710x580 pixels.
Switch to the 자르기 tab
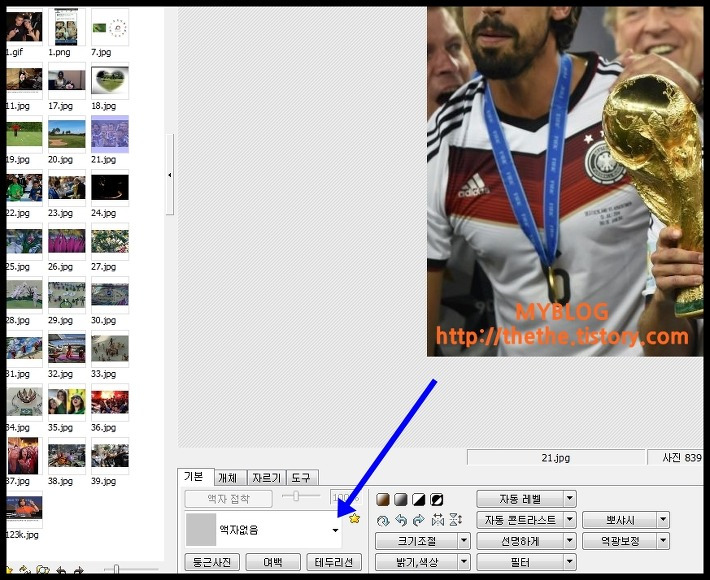[x=267, y=478]
